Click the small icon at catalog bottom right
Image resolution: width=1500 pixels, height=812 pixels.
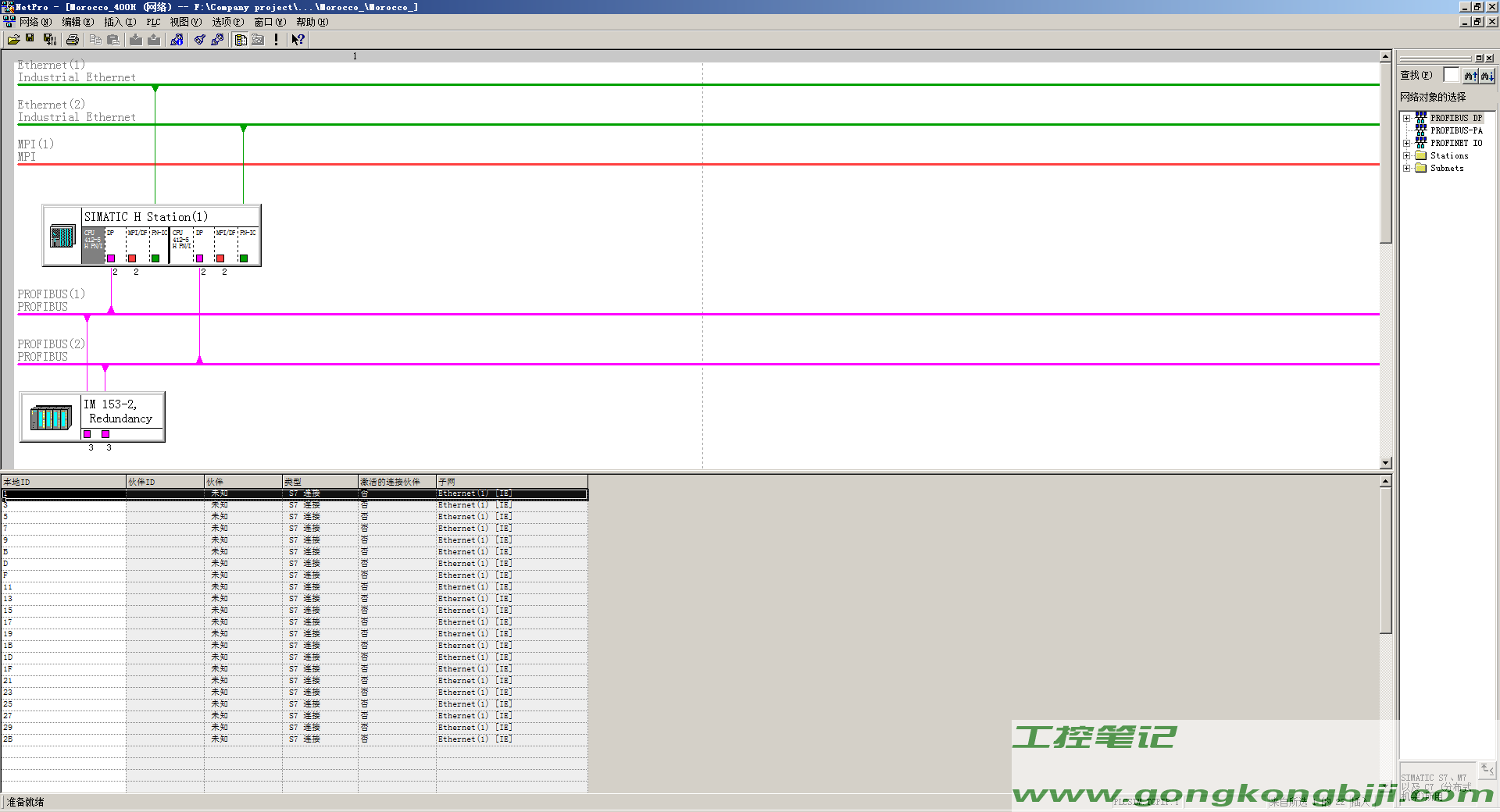coord(1487,769)
